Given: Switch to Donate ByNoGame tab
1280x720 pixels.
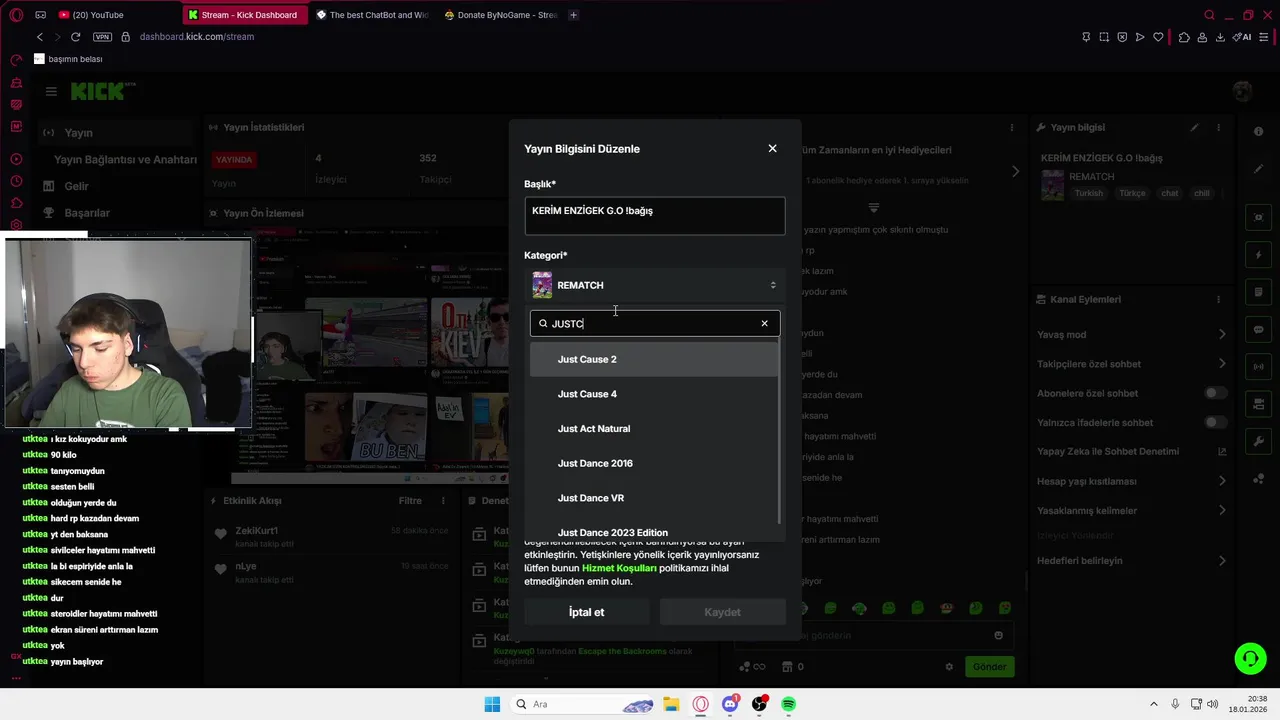Looking at the screenshot, I should tap(500, 15).
